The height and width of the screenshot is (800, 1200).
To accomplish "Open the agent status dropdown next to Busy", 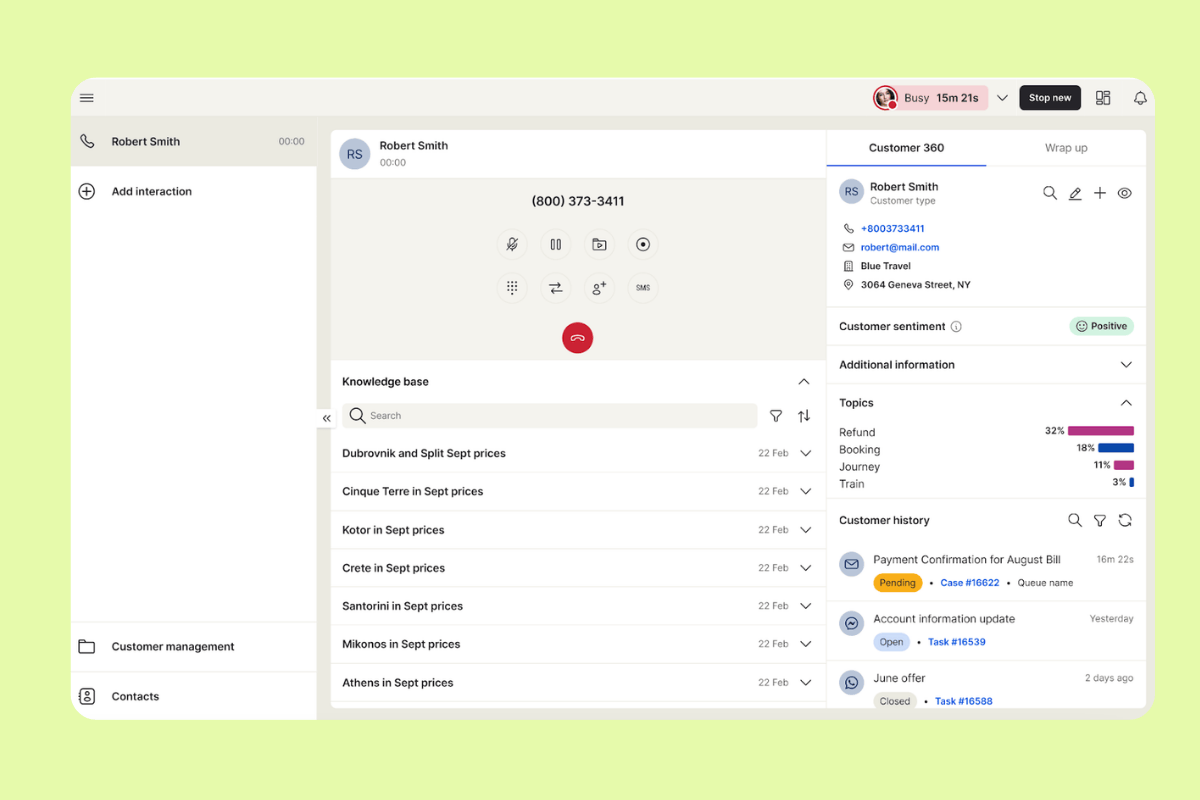I will (x=1002, y=97).
